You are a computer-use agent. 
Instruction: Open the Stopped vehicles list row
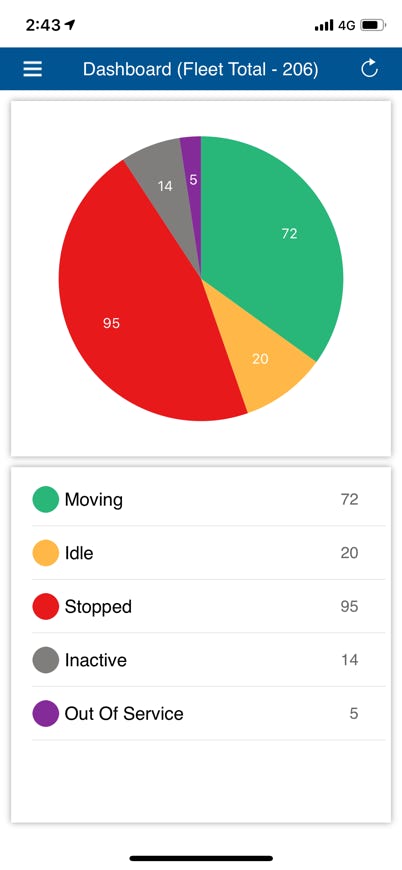(x=208, y=606)
